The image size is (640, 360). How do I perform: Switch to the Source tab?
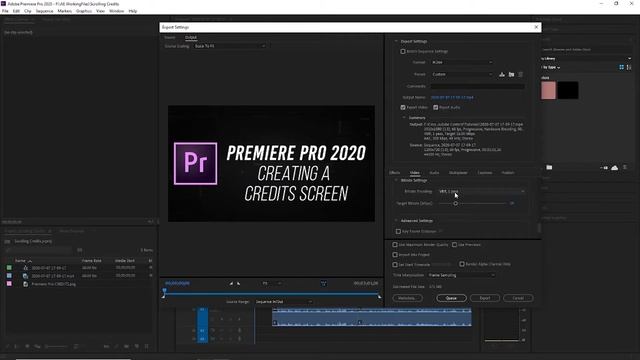[170, 38]
